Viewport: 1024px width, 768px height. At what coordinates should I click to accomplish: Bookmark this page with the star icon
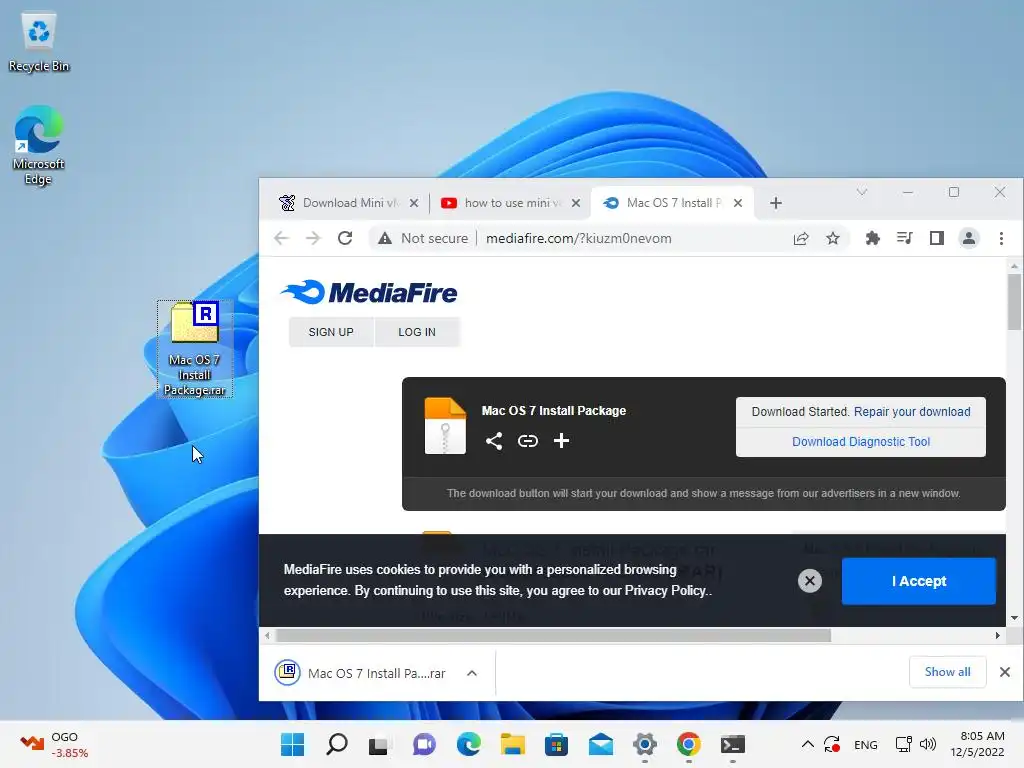point(833,238)
